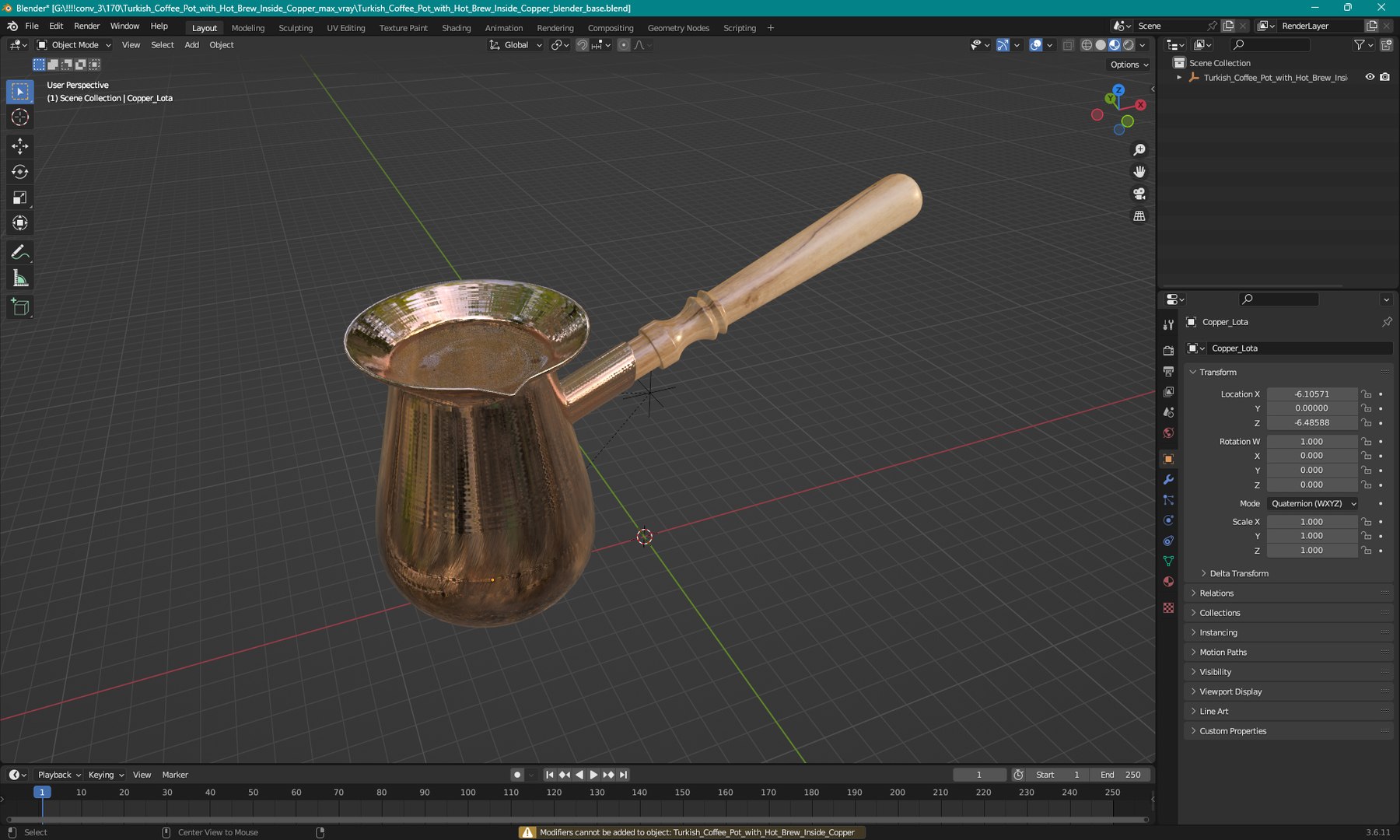
Task: Open the viewport Options dropdown
Action: (x=1129, y=65)
